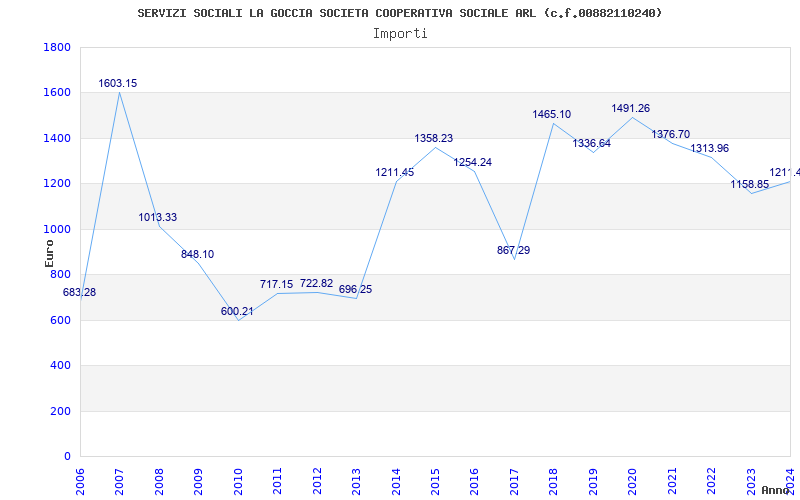Click y-axis value 0
The width and height of the screenshot is (800, 500).
click(x=67, y=457)
